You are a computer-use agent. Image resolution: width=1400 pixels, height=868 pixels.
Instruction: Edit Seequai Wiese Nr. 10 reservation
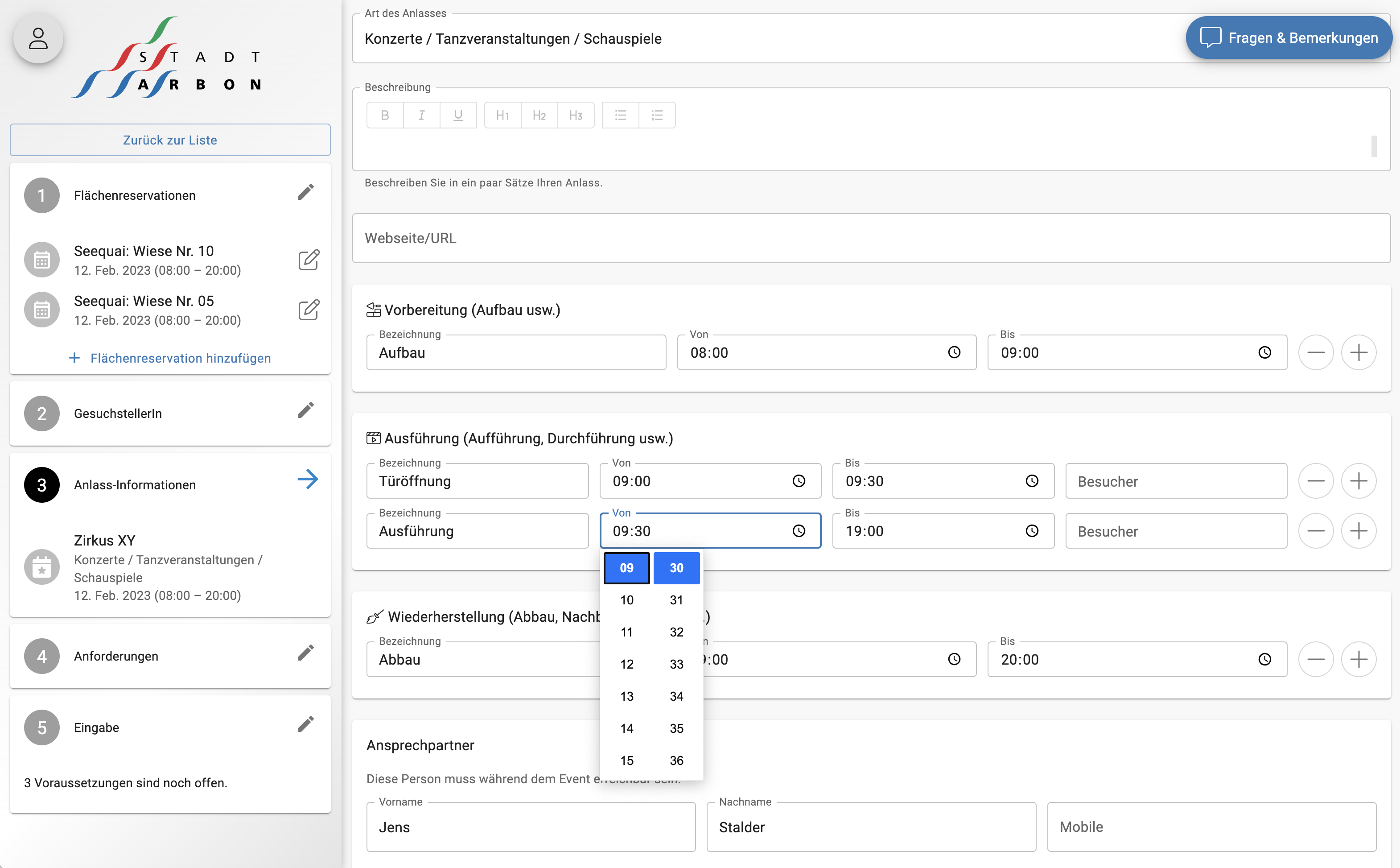(x=309, y=260)
